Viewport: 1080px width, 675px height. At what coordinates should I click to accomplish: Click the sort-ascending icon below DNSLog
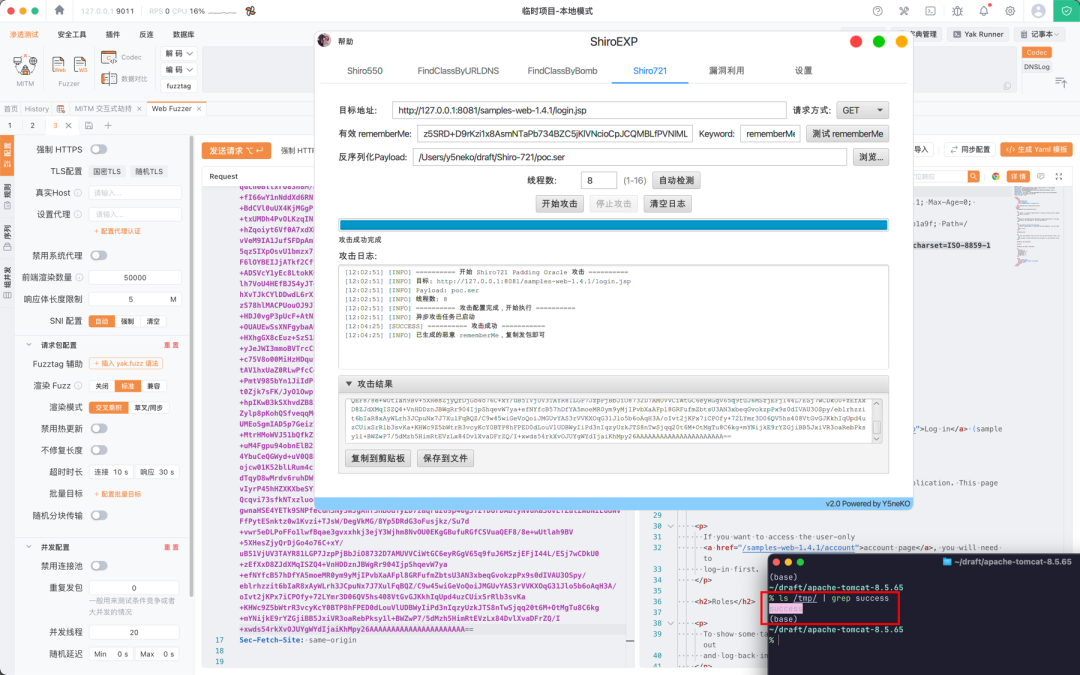point(1061,82)
